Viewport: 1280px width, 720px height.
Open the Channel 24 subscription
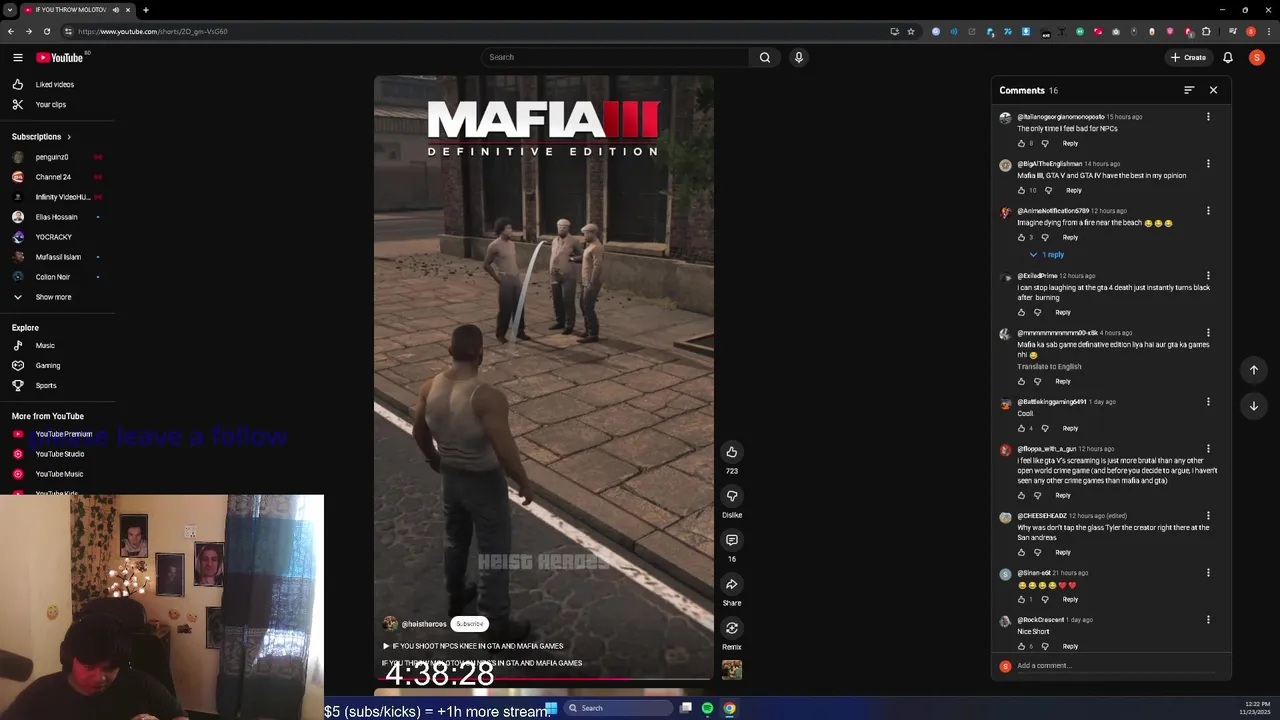click(x=53, y=177)
